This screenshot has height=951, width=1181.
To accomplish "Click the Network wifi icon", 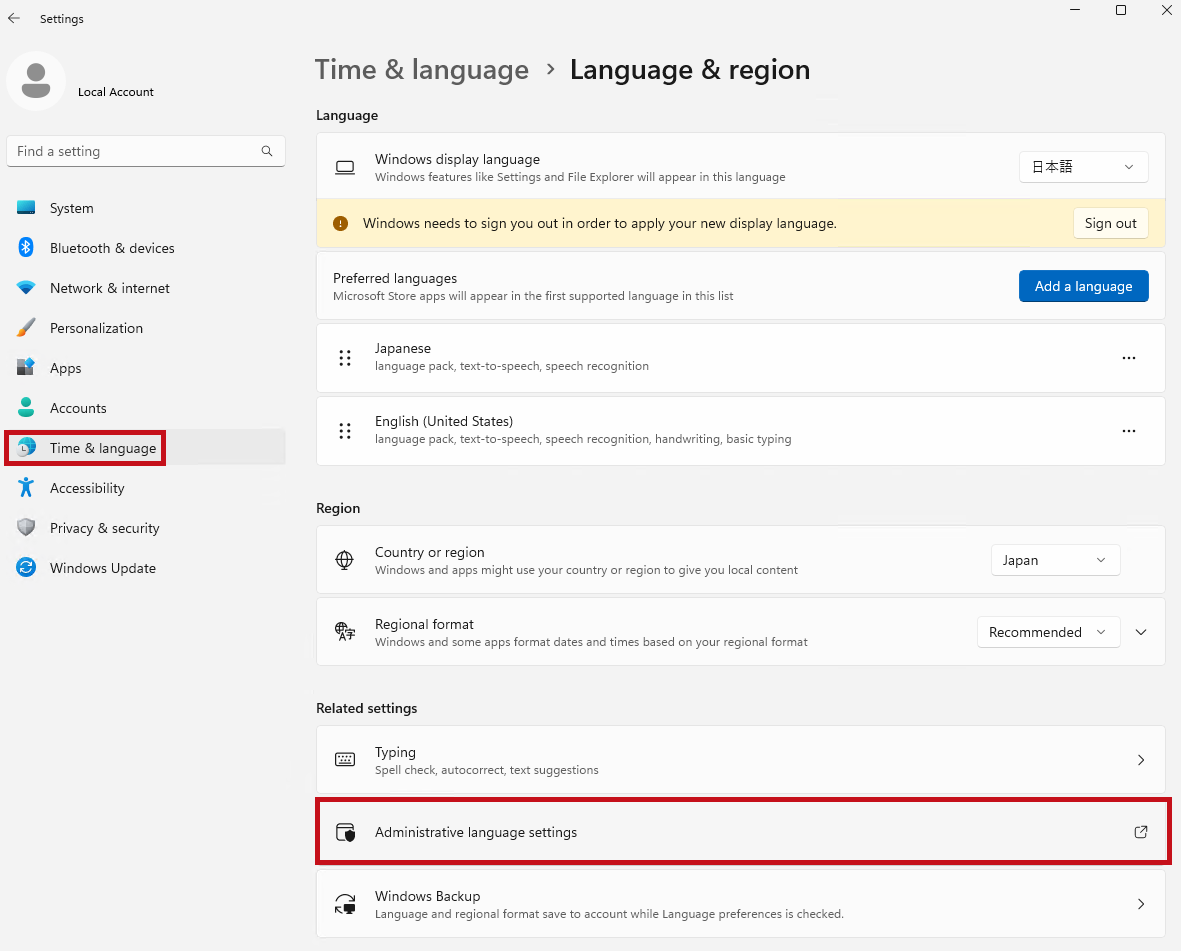I will pos(26,288).
